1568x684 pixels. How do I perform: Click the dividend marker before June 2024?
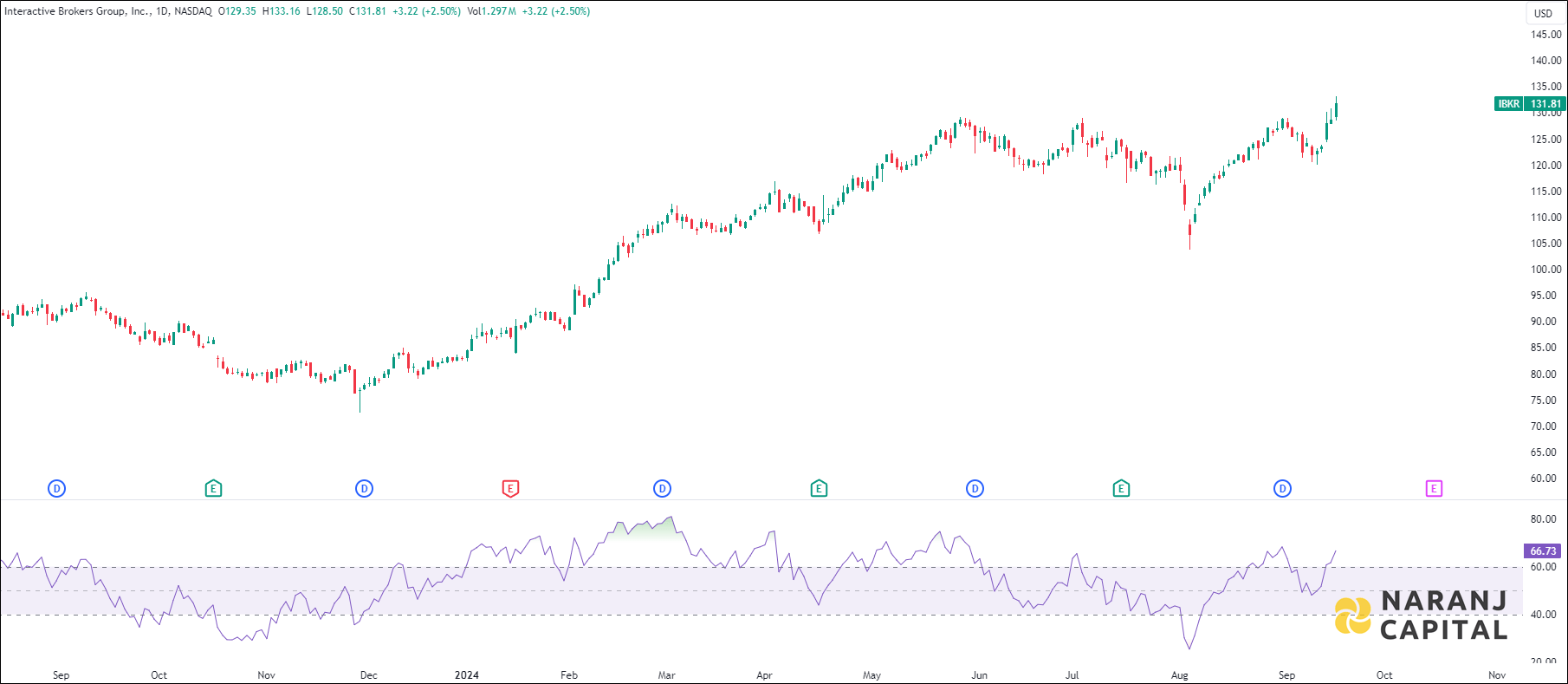975,489
